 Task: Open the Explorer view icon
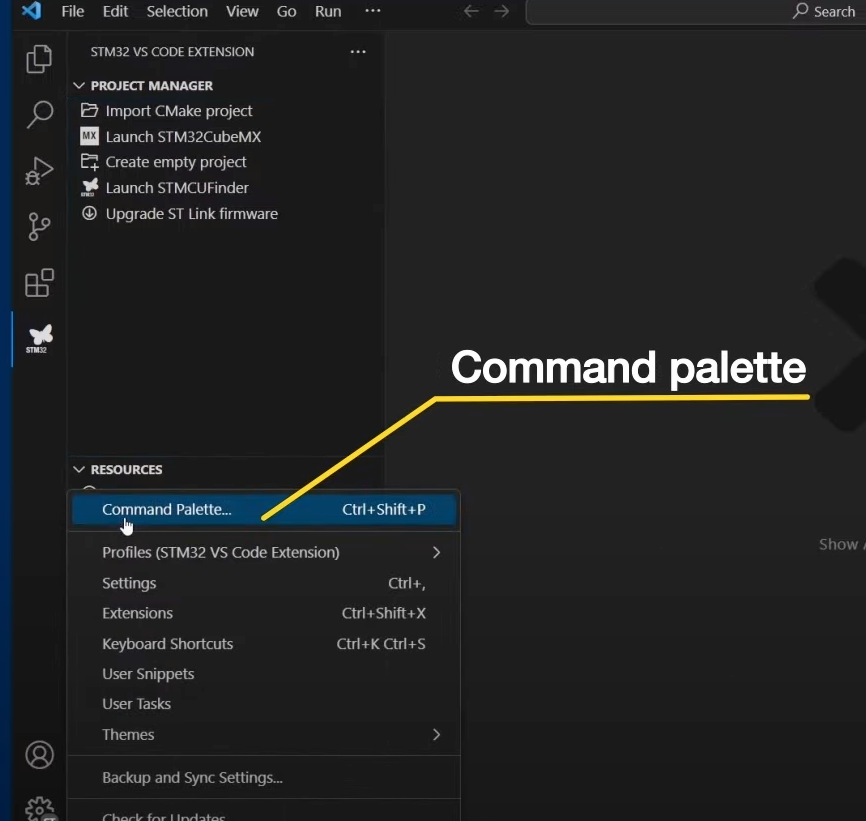pos(39,59)
